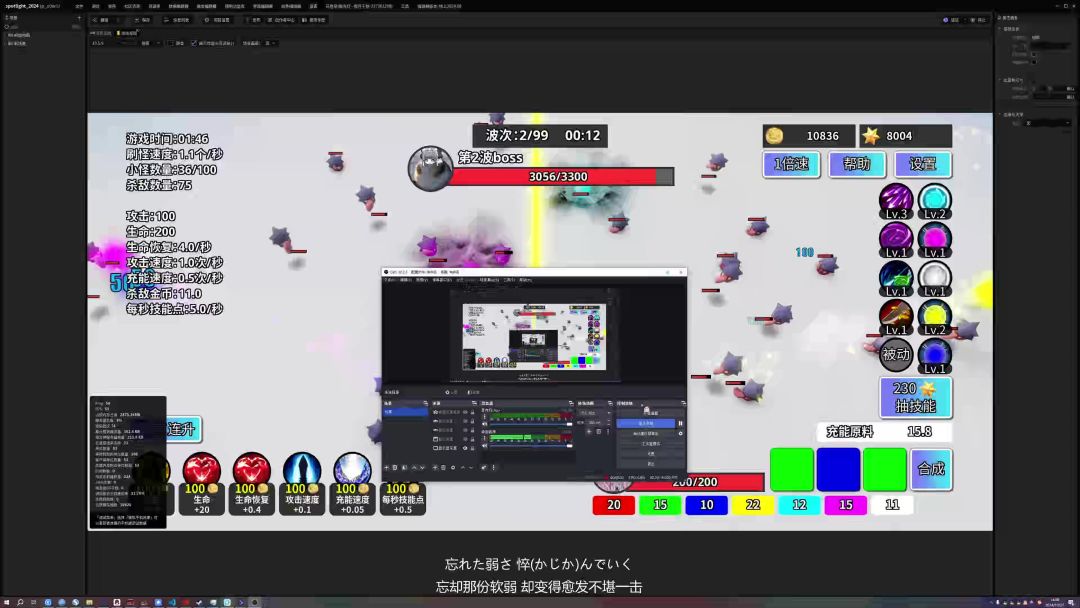Select the cyan orb Lv.2 skill icon
Viewport: 1080px width, 608px height.
coord(935,200)
